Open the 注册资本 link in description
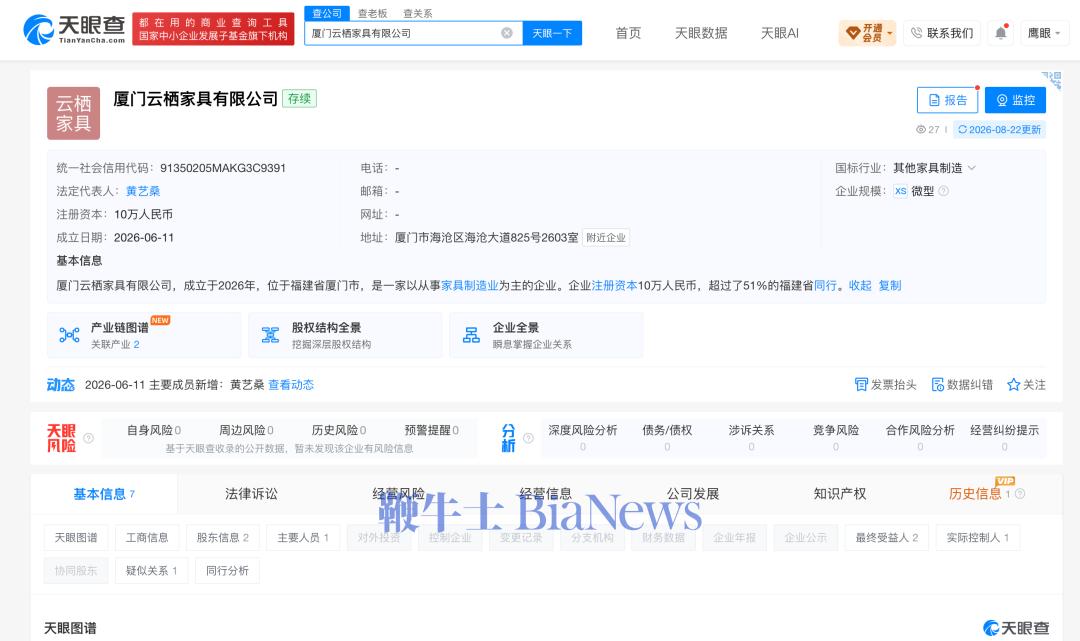The image size is (1080, 641). (x=614, y=286)
